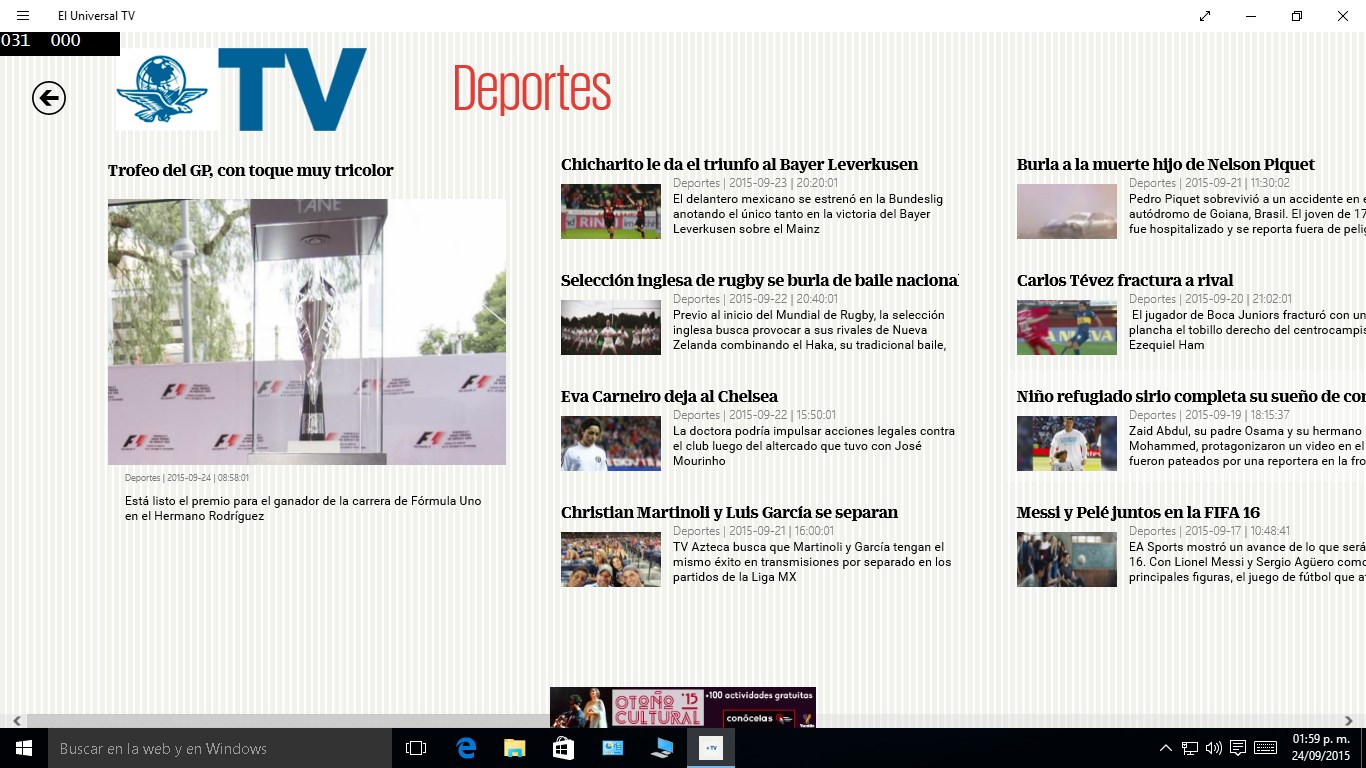Open 'Burla a la muerte hijo de Nelson Piquet'
Screen dimensions: 1366x768
(1166, 165)
